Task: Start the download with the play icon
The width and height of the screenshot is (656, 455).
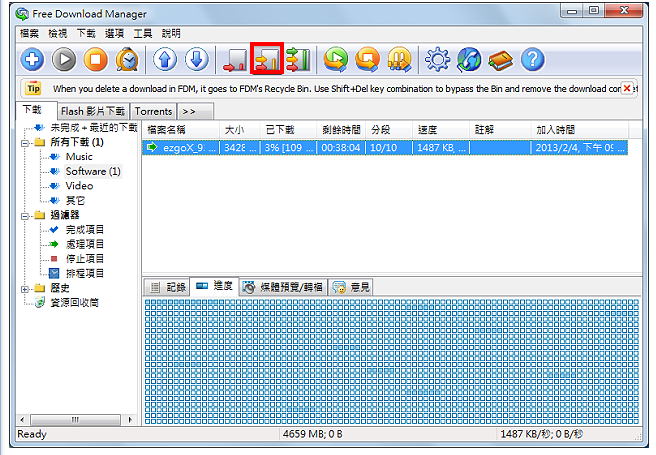Action: point(64,59)
